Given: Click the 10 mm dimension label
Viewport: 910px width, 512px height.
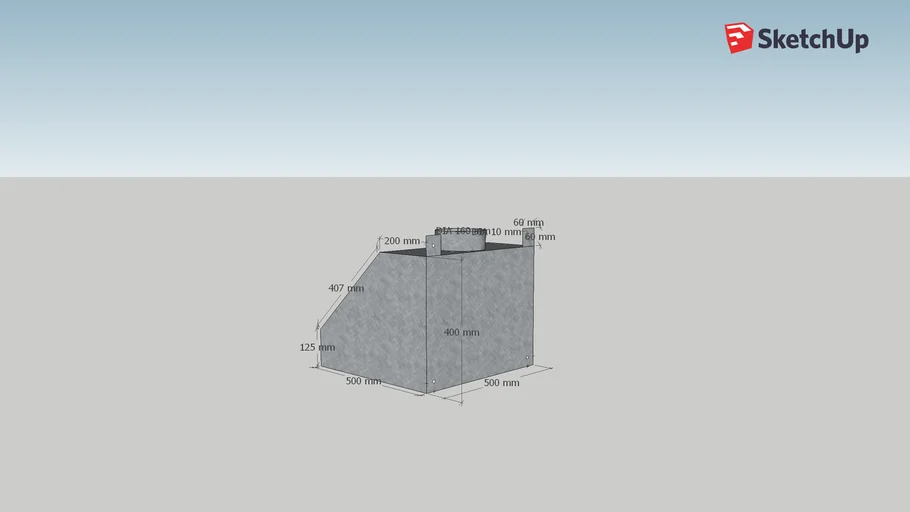Looking at the screenshot, I should pyautogui.click(x=505, y=232).
